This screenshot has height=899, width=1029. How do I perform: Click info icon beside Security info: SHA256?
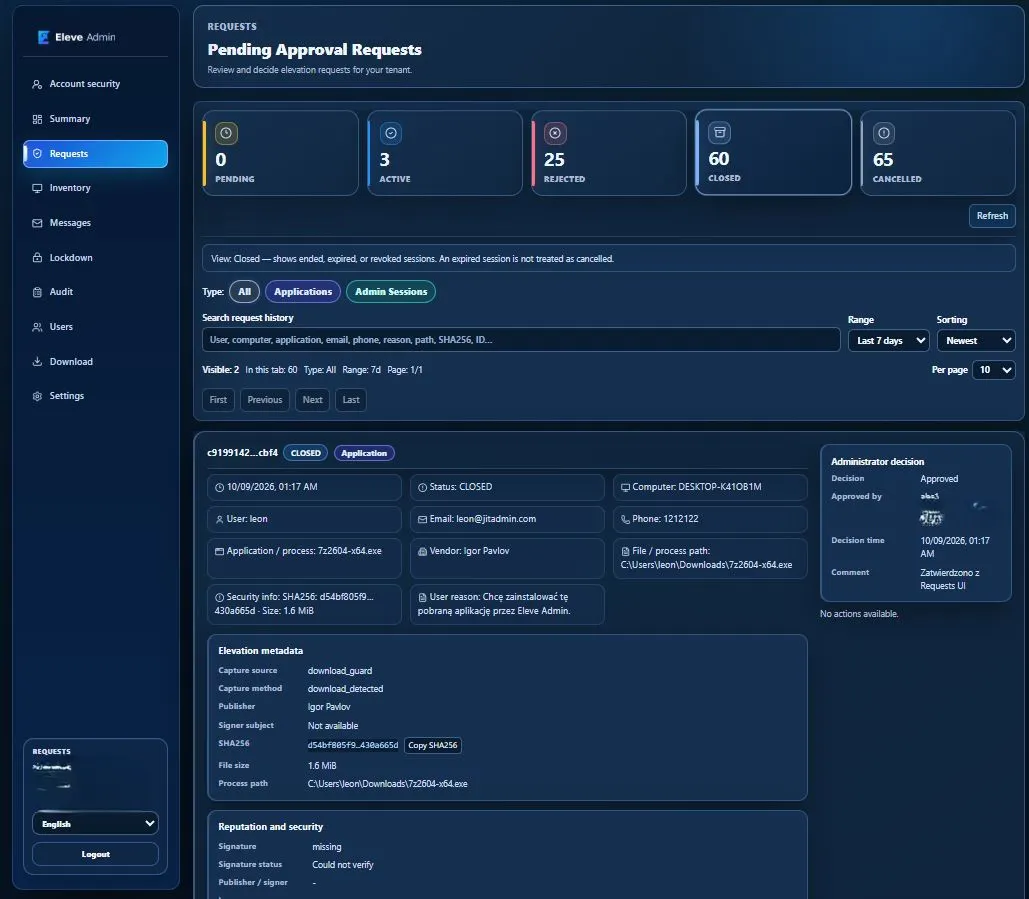click(x=219, y=597)
